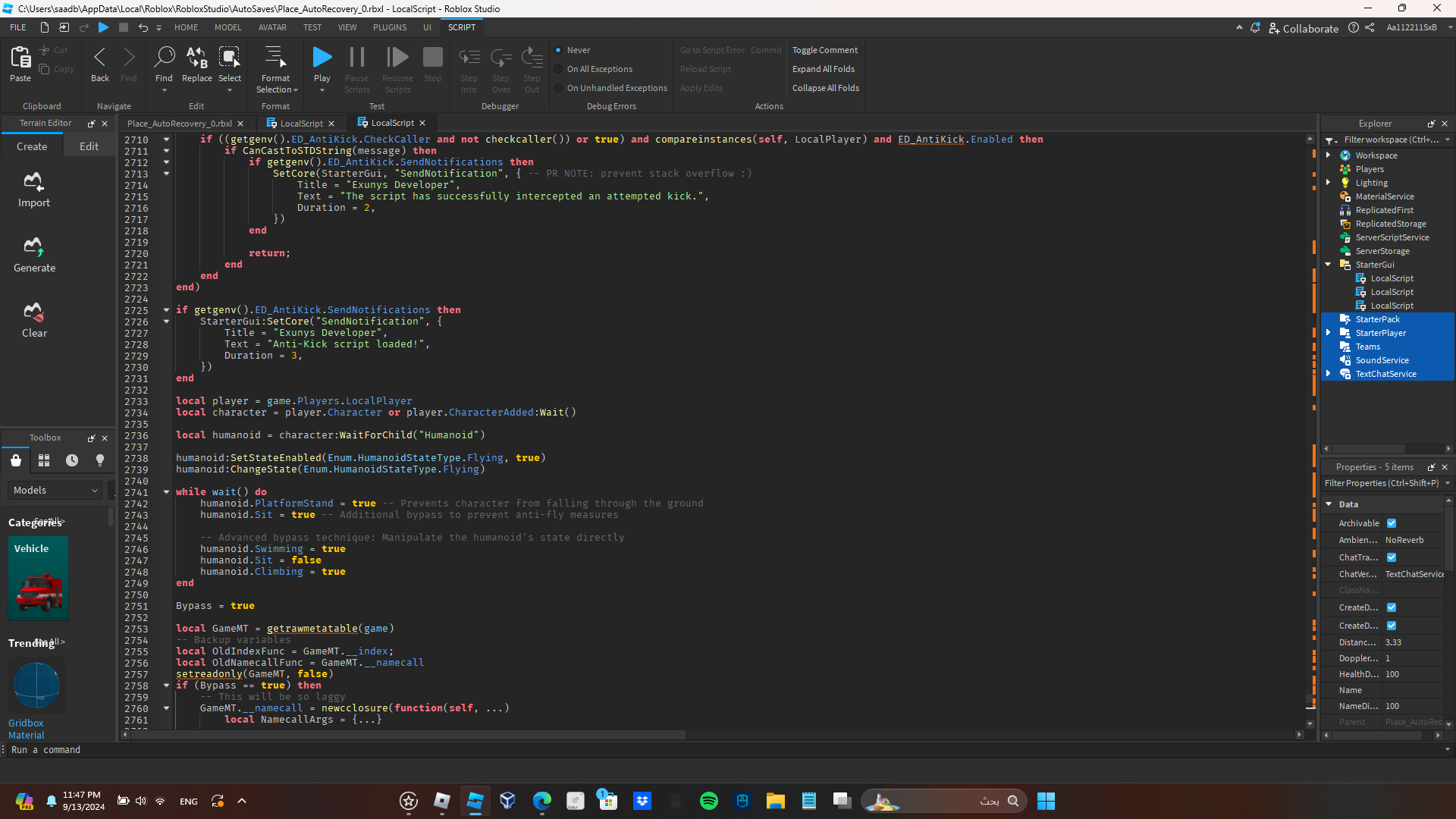Select the On All Exceptions option

click(x=559, y=69)
